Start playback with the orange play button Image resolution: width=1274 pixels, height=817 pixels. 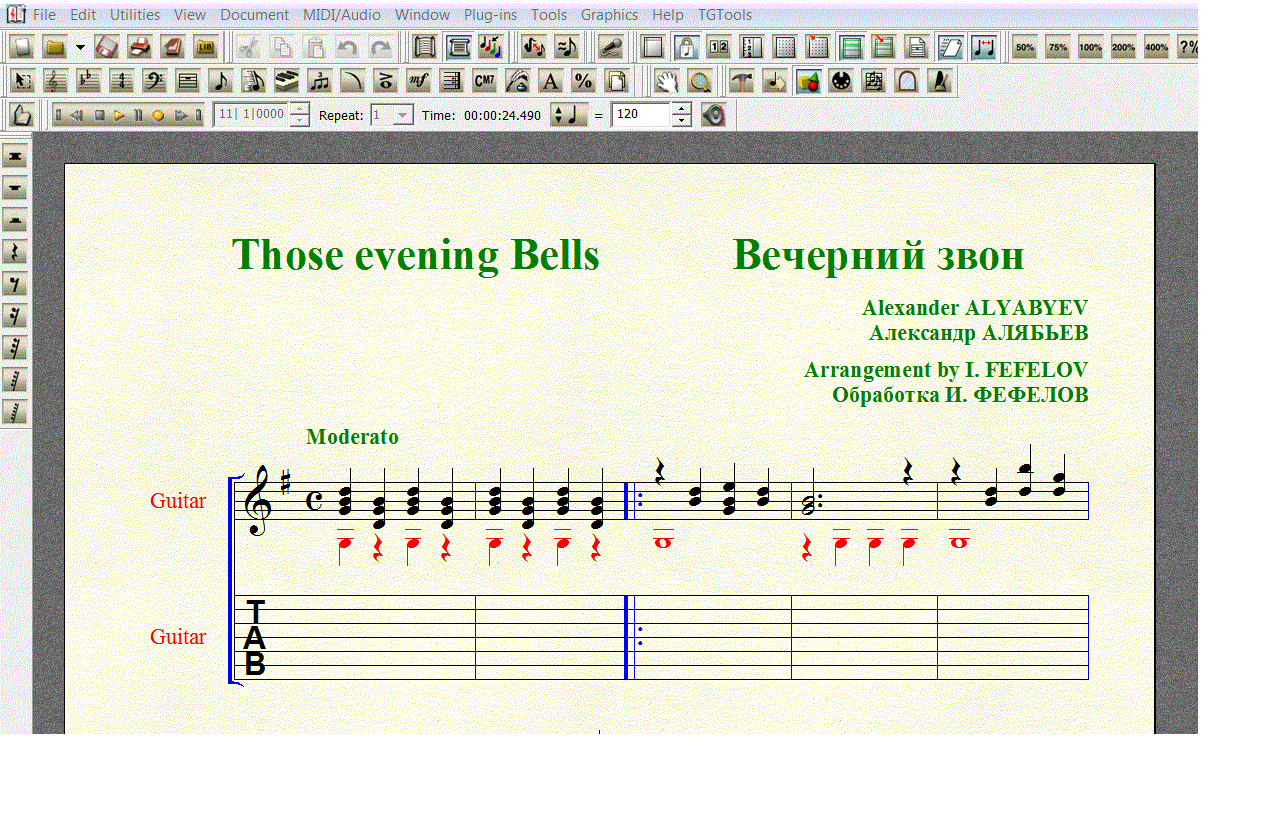(119, 115)
